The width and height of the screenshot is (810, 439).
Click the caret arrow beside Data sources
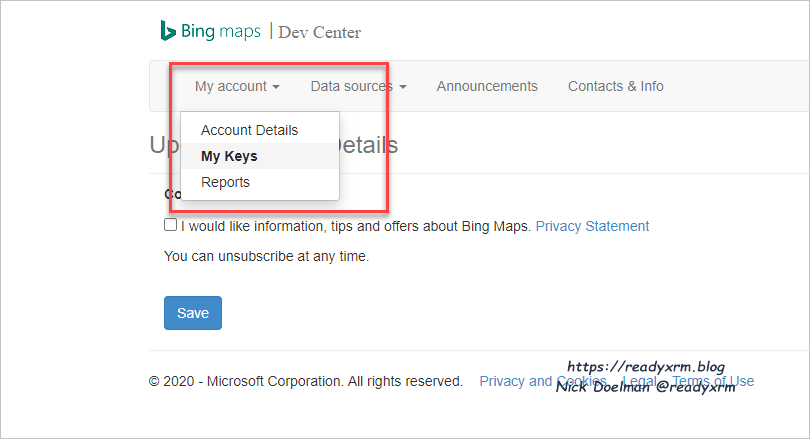[x=403, y=87]
